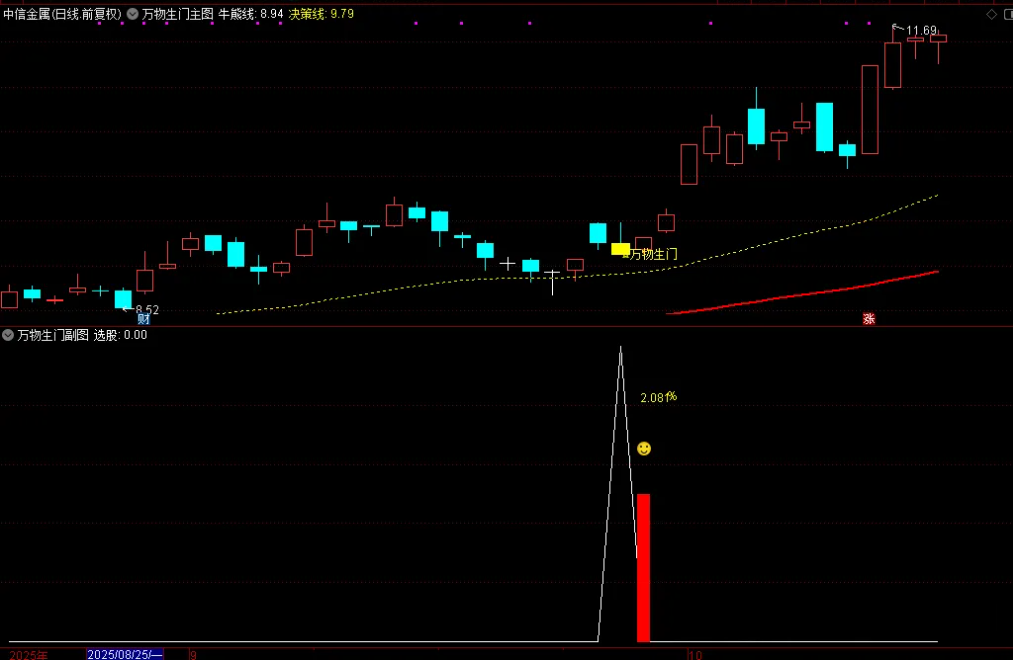Click the white peak of the 选股 spike

point(620,349)
